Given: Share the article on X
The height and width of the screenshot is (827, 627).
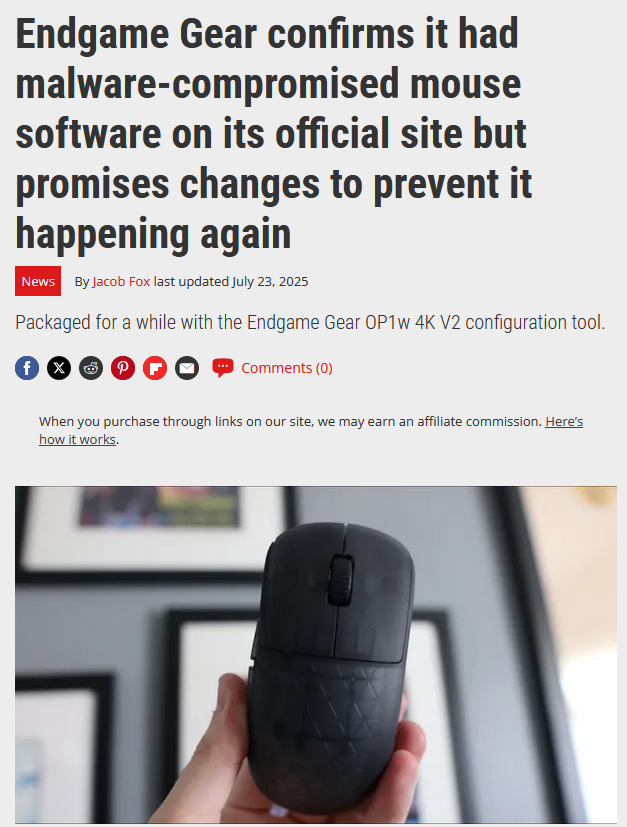Looking at the screenshot, I should coord(59,368).
